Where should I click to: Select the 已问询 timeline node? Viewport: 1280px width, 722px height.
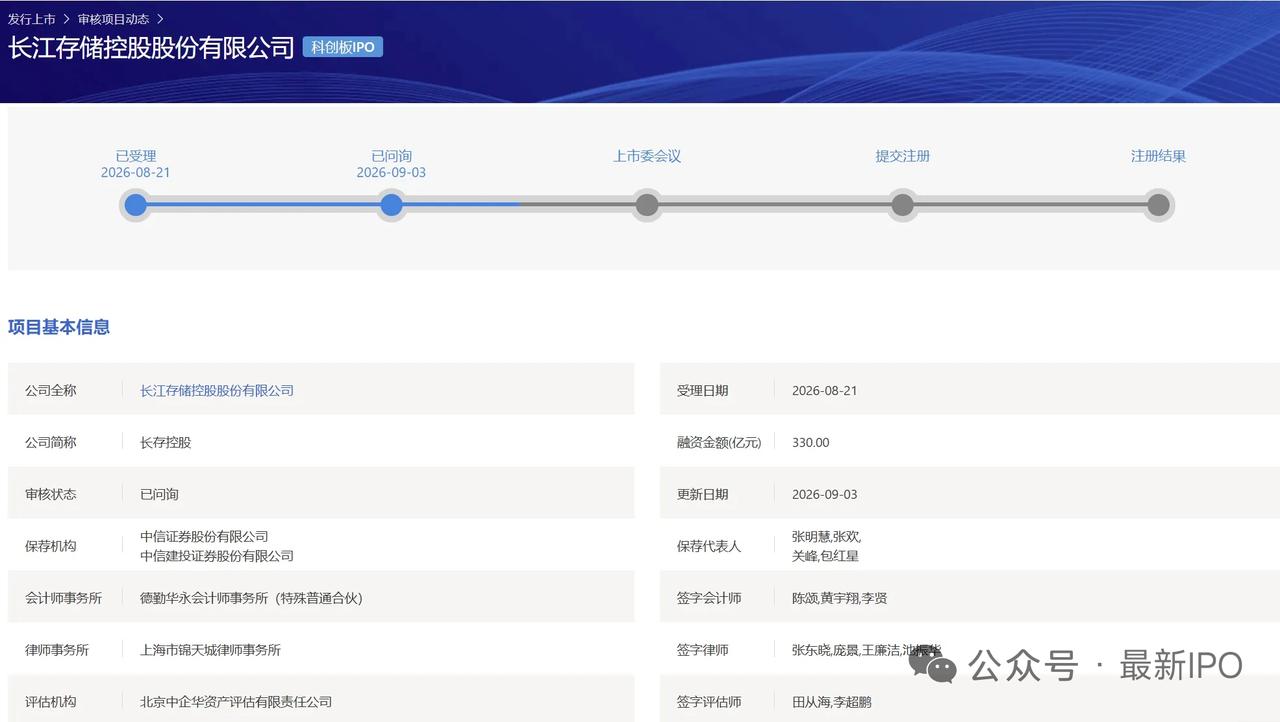[392, 205]
